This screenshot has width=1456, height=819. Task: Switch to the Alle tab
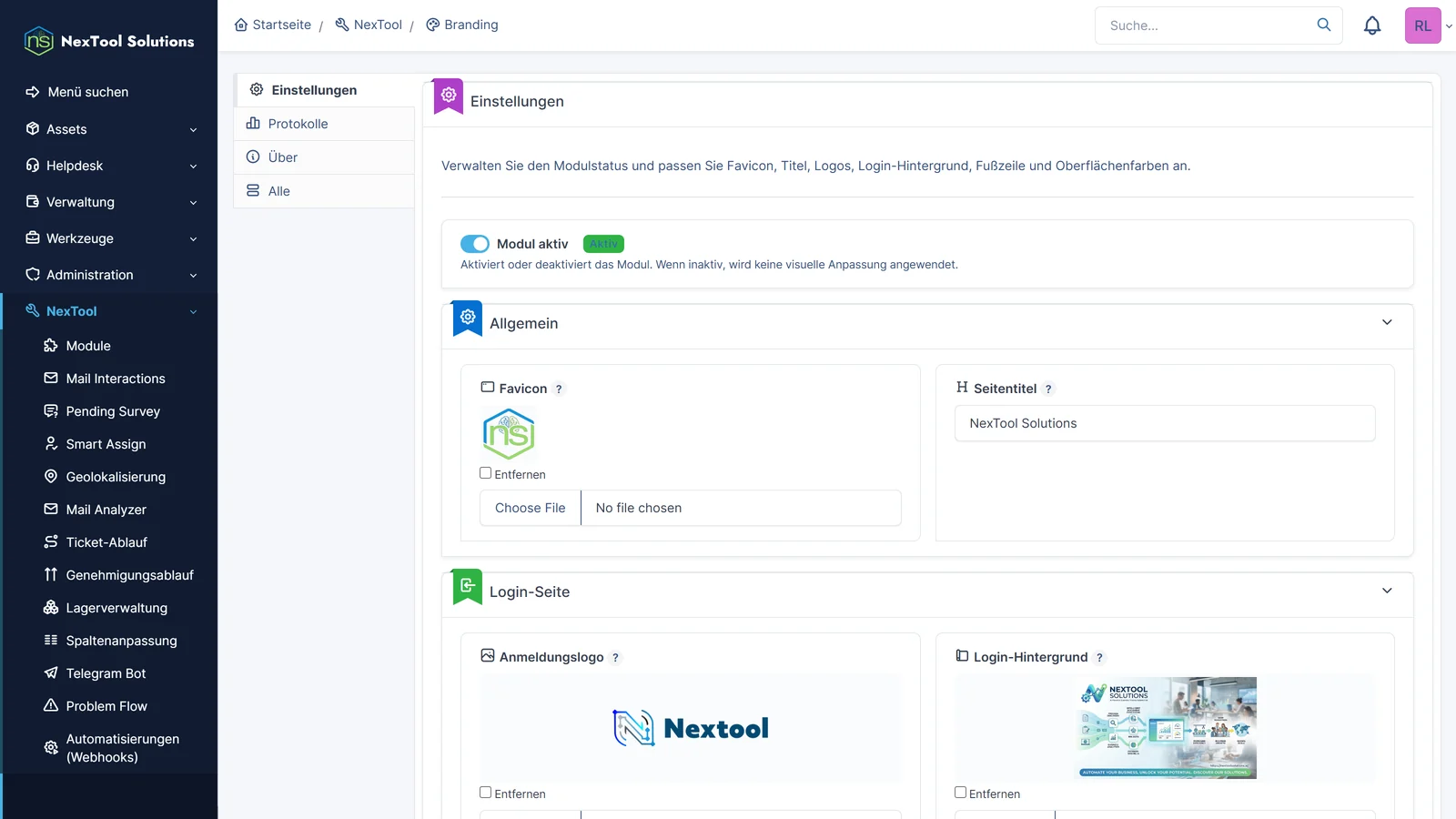[x=324, y=191]
